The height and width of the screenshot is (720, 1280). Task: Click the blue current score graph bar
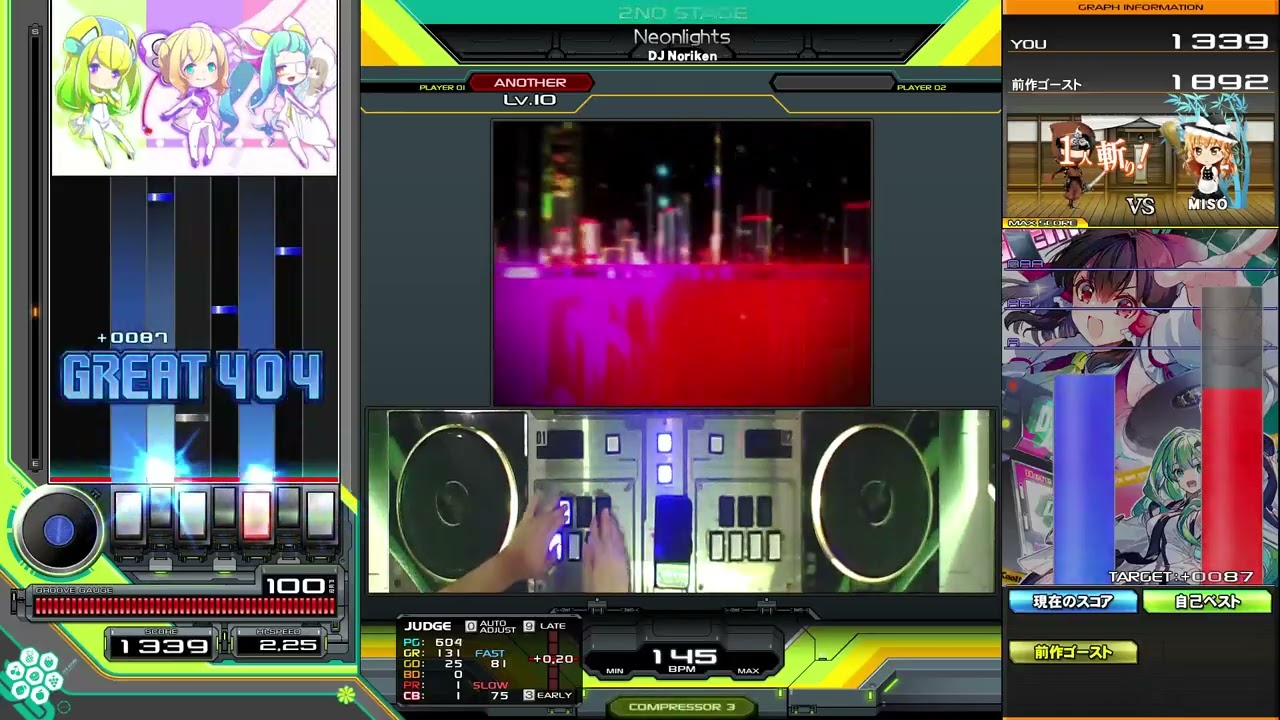[x=1084, y=478]
